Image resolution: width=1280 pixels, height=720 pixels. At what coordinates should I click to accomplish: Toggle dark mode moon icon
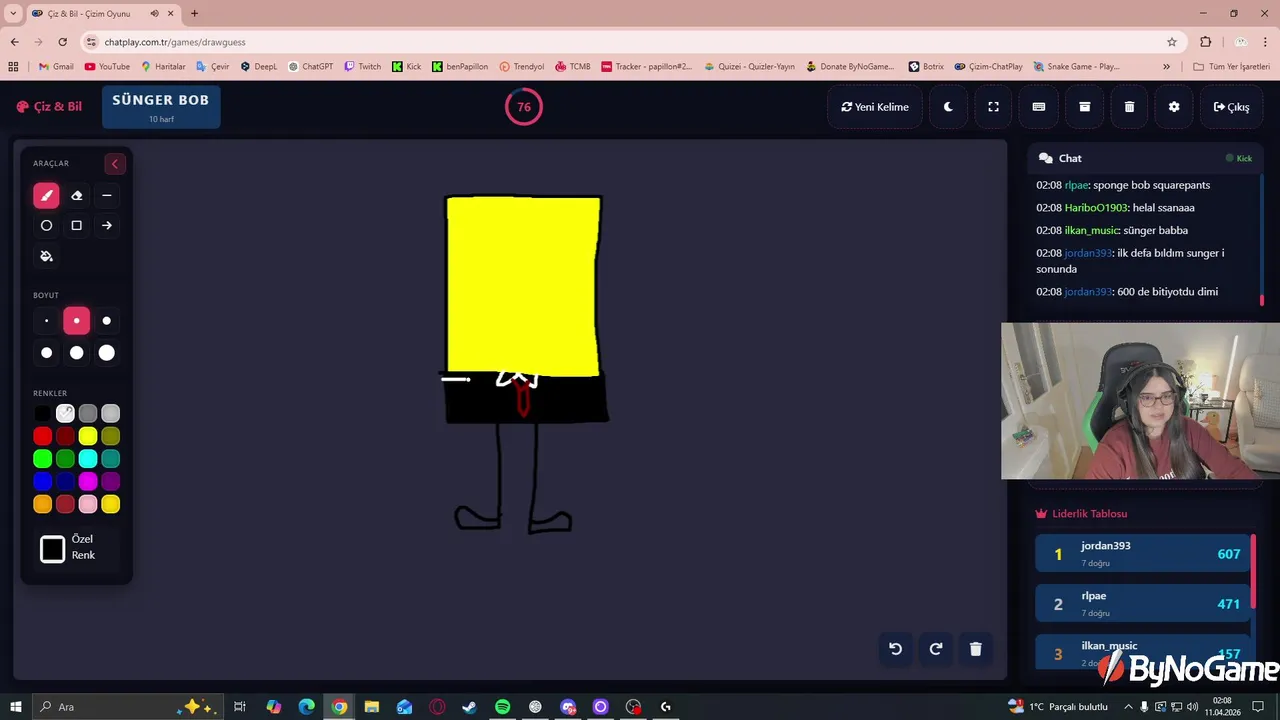pos(948,107)
